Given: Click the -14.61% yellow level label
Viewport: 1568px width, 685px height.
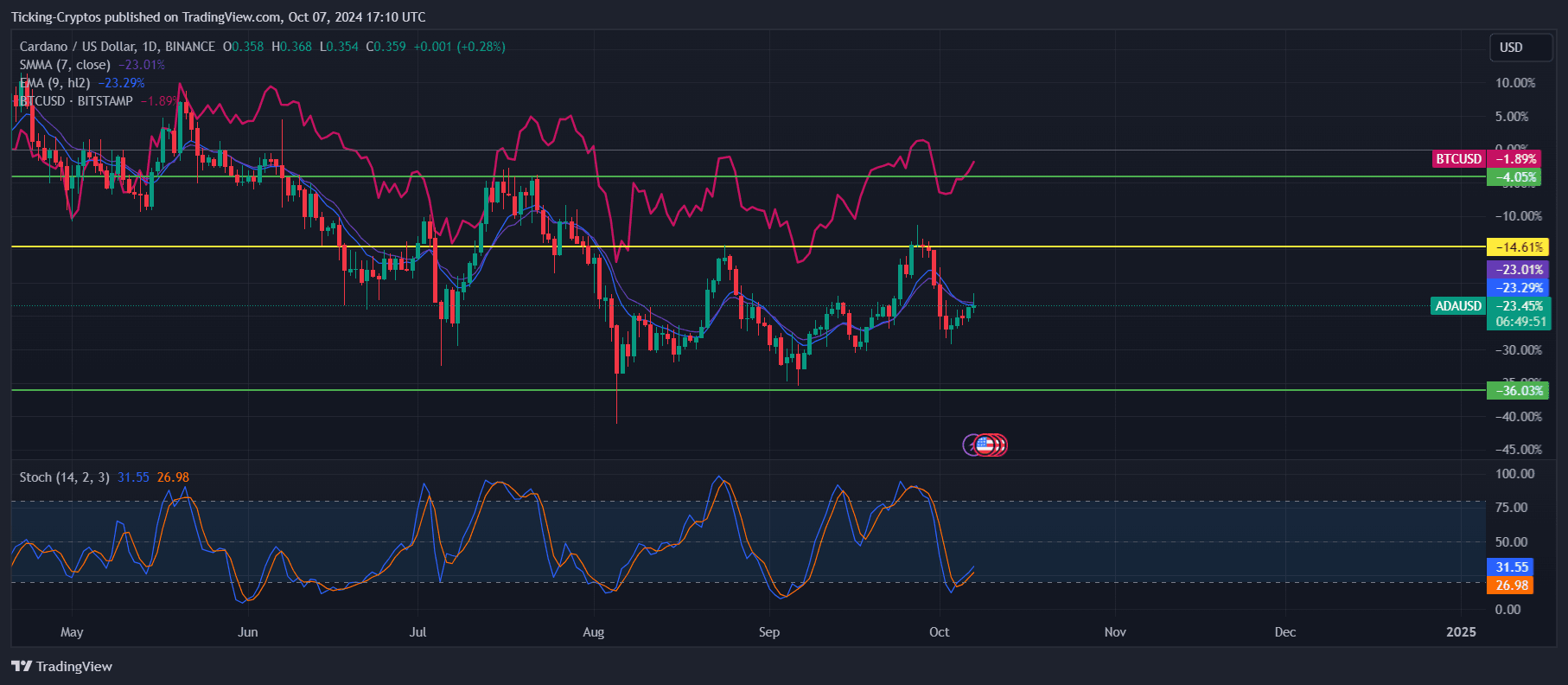Looking at the screenshot, I should [1518, 247].
